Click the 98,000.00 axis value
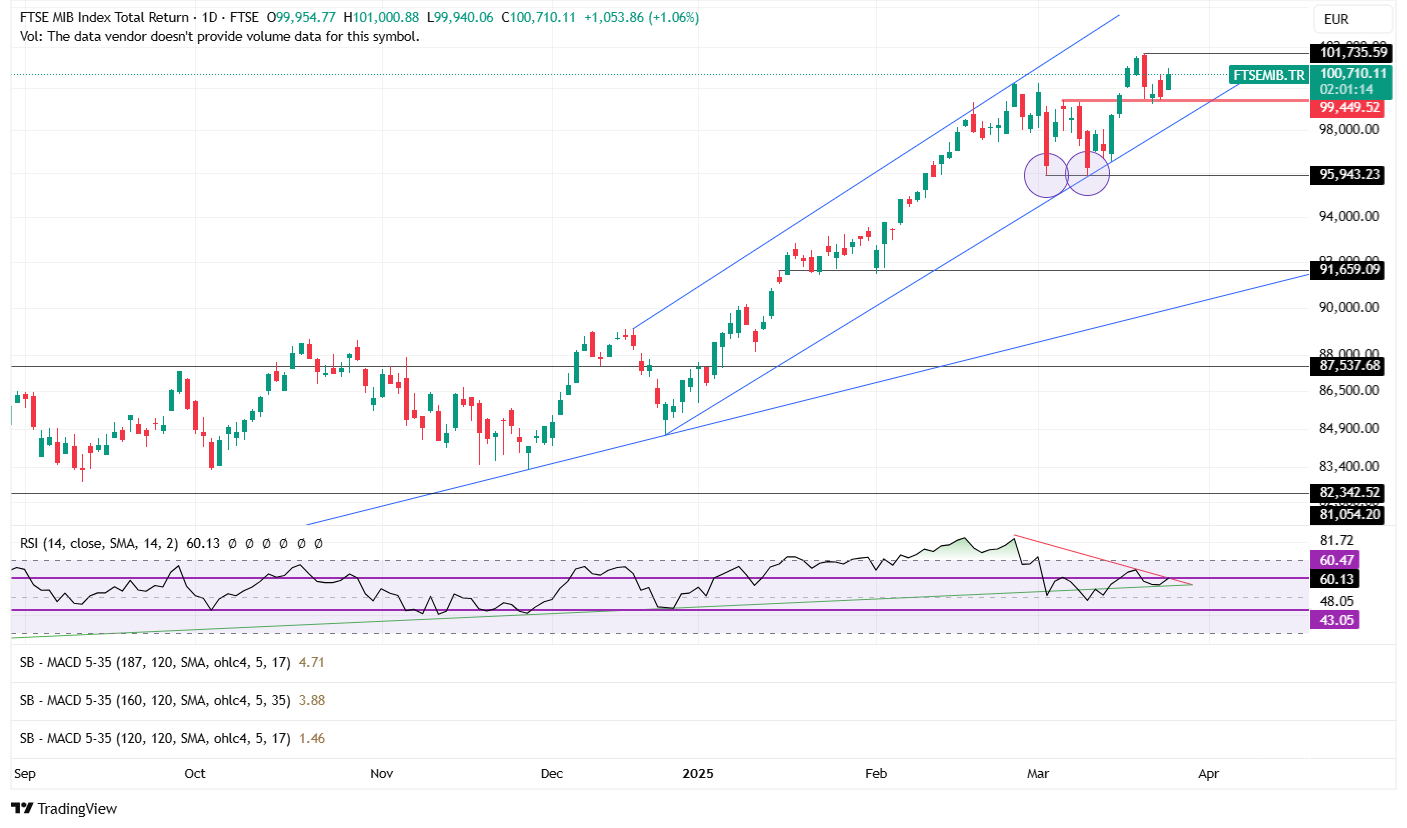Image resolution: width=1407 pixels, height=828 pixels. 1349,129
